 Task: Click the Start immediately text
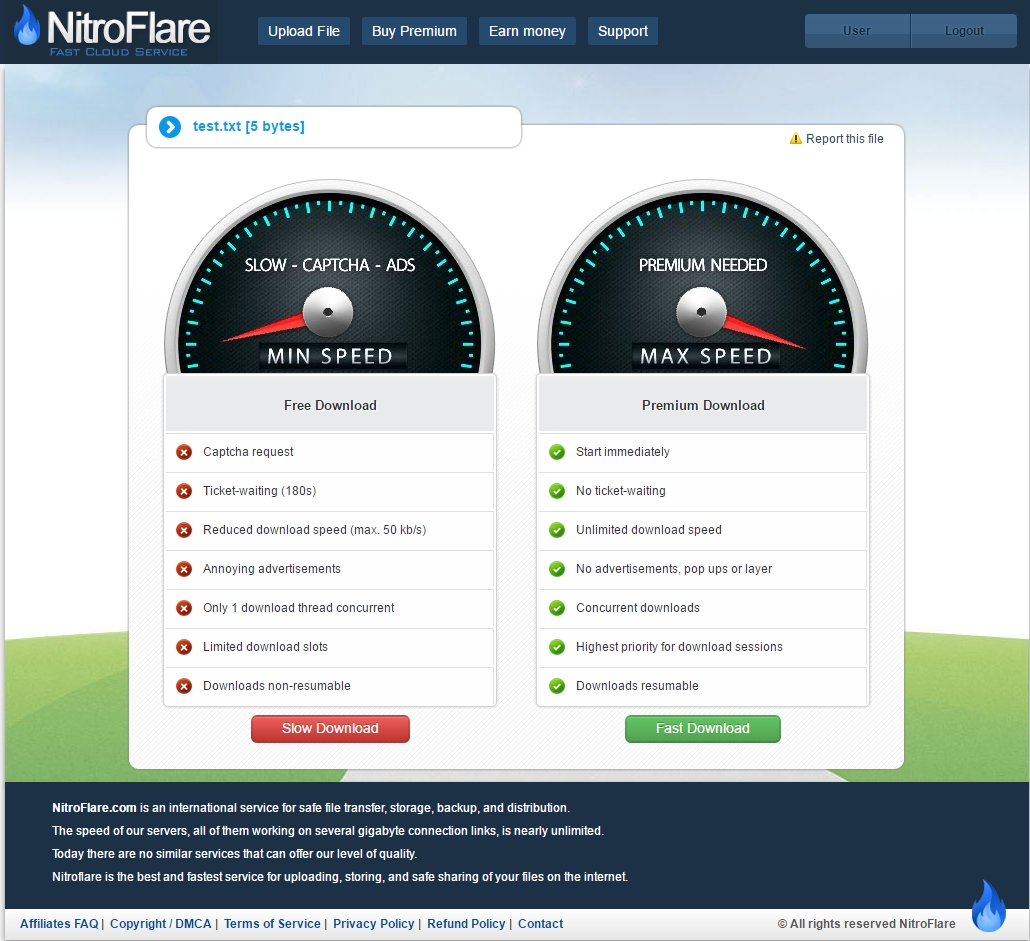click(x=623, y=452)
